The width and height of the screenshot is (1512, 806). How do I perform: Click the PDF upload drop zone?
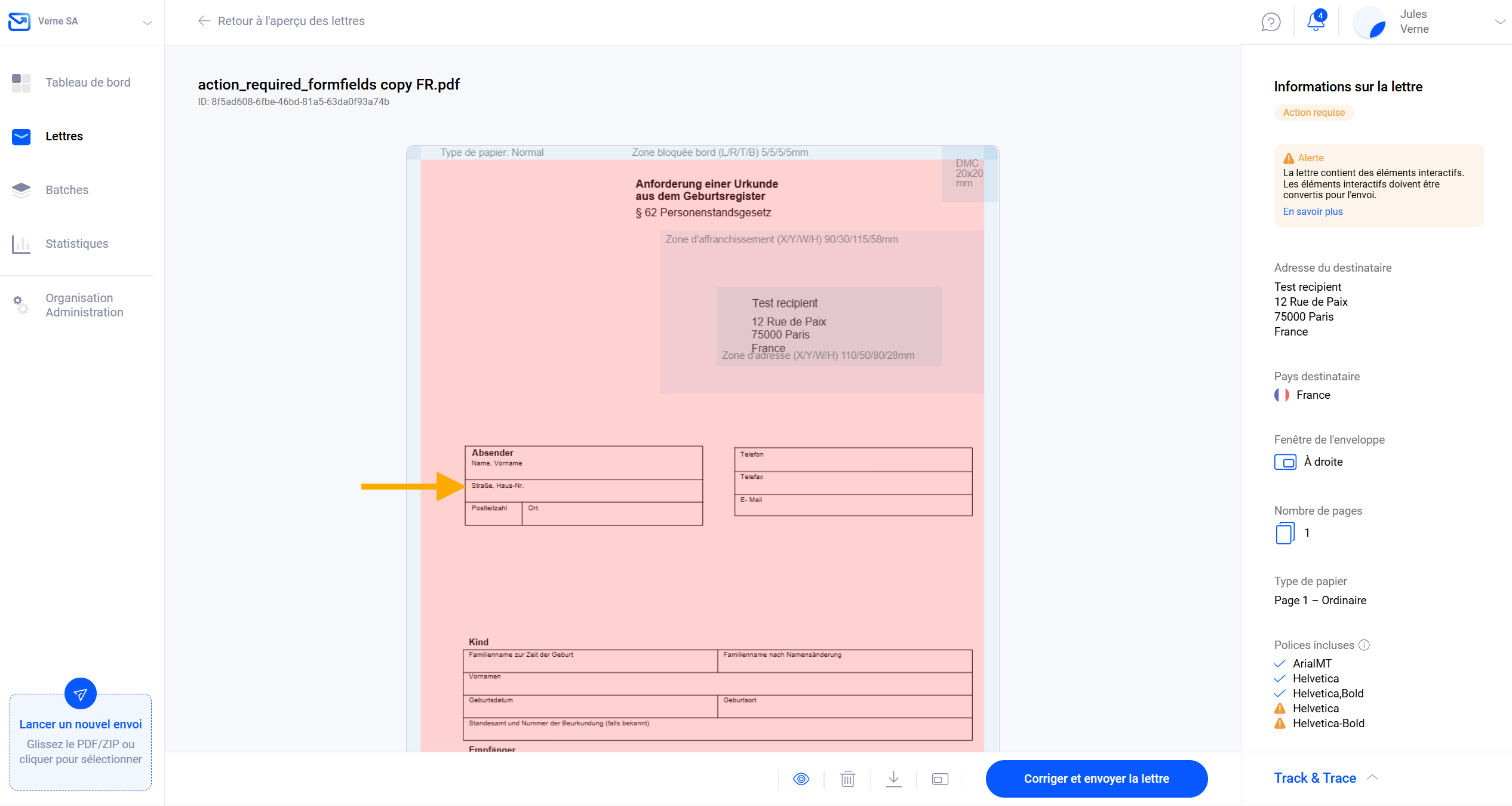click(x=81, y=751)
